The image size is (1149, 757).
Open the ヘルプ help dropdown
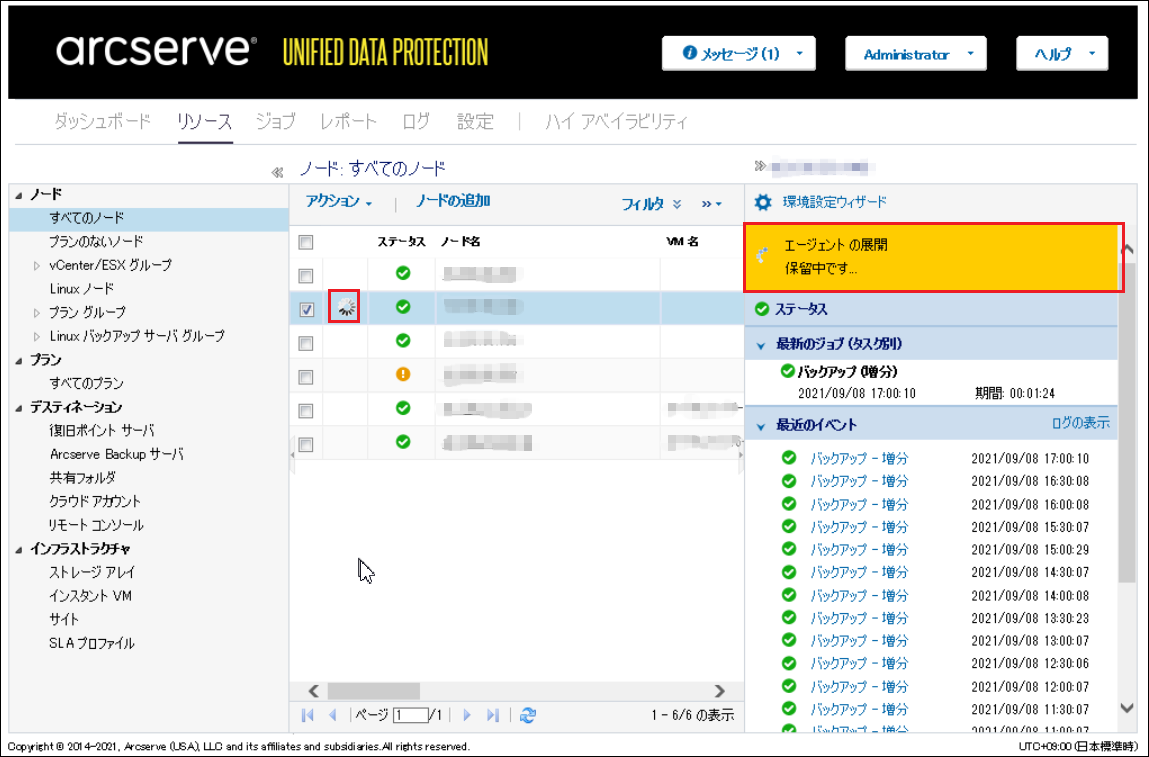tap(1062, 53)
